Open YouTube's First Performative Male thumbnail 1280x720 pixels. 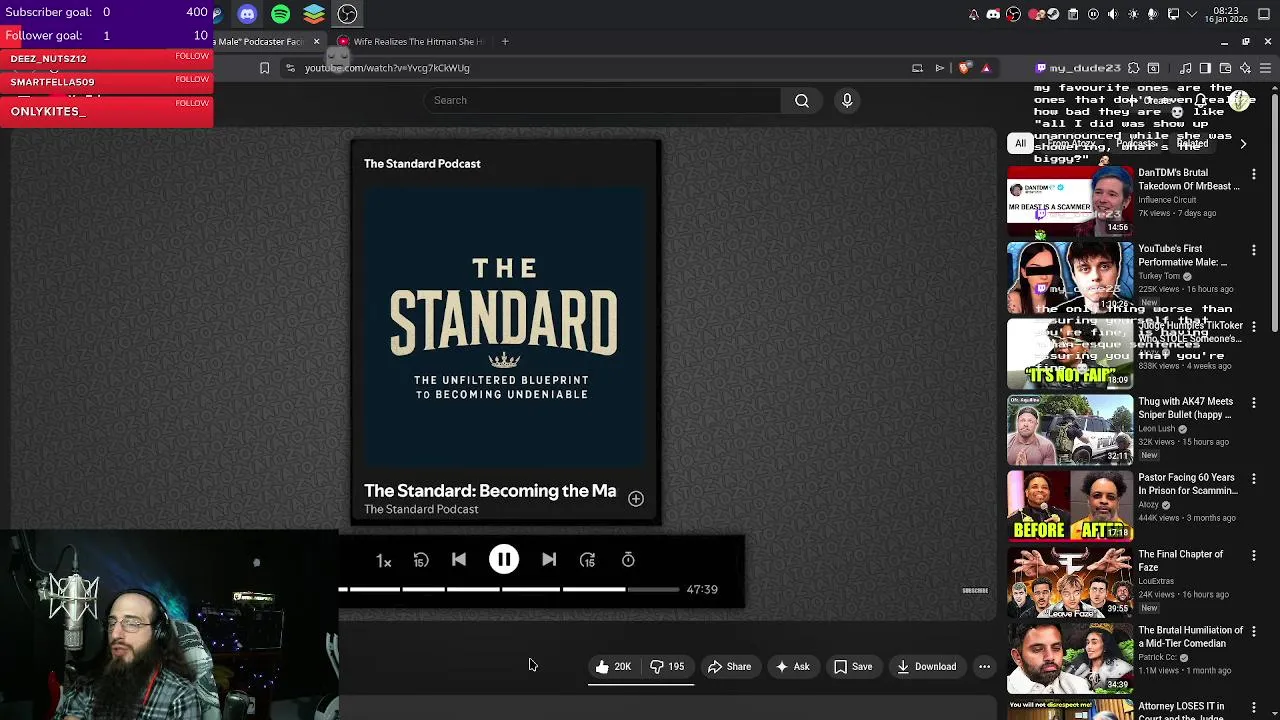(1070, 277)
